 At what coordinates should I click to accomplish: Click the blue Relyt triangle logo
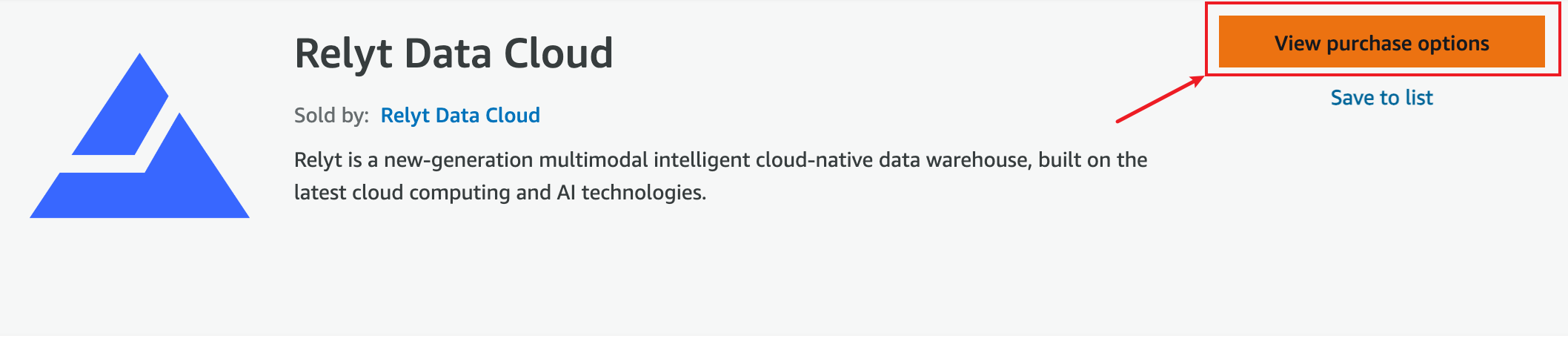point(139,135)
